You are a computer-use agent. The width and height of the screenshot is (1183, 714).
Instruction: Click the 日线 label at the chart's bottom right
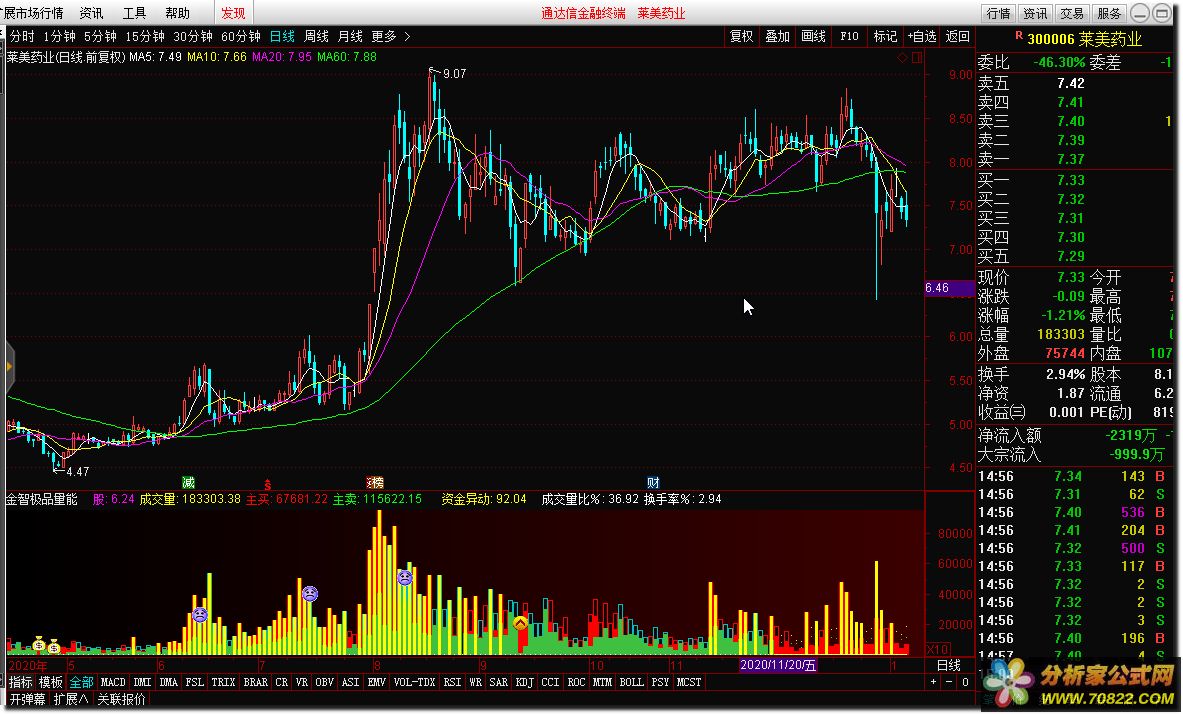[x=948, y=665]
